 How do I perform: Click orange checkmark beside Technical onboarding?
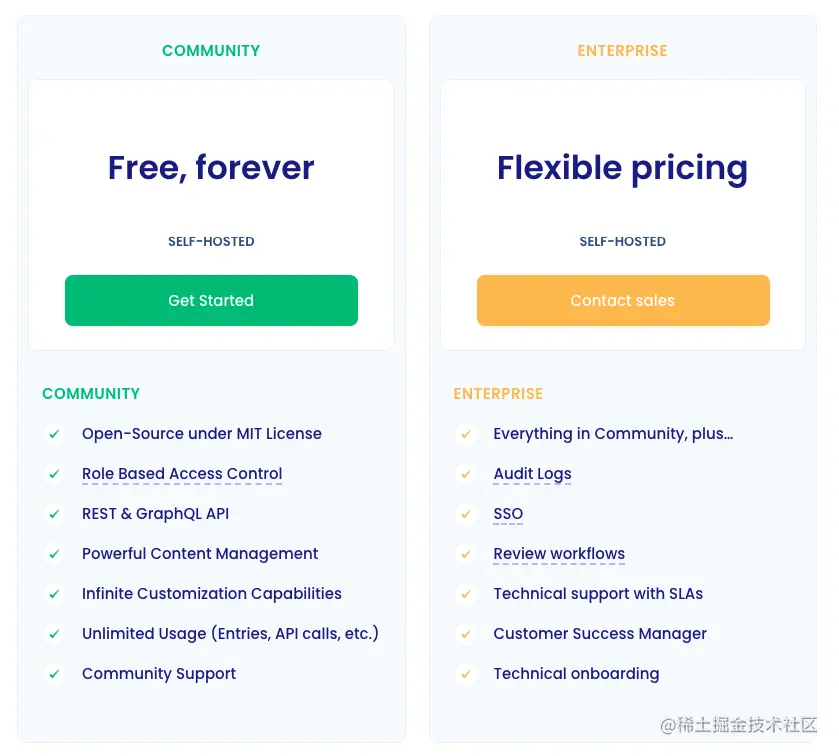click(x=466, y=674)
